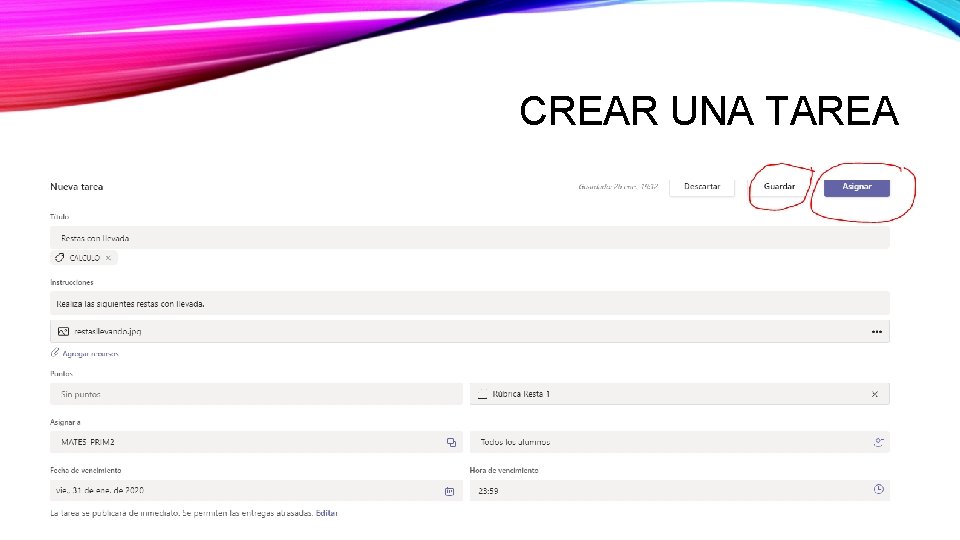Screen dimensions: 960x540
Task: Remove Rúbrica Resta 1
Action: [x=875, y=394]
